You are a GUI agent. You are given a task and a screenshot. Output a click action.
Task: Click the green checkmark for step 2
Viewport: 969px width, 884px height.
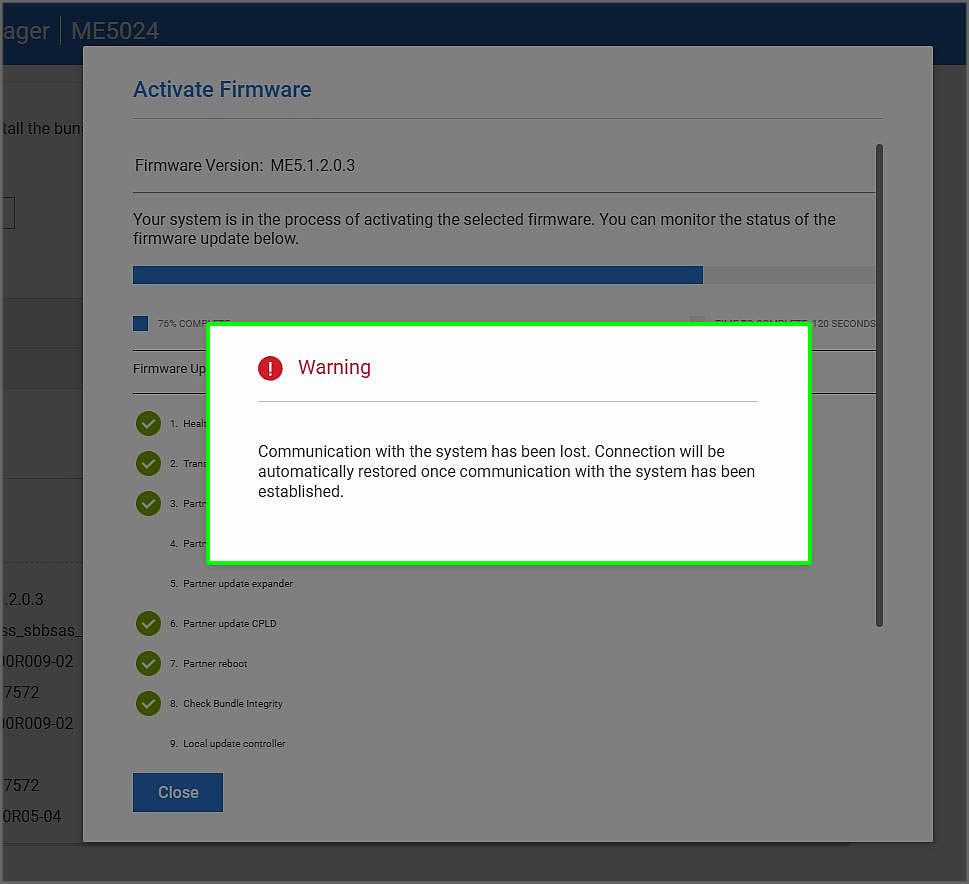(x=148, y=464)
